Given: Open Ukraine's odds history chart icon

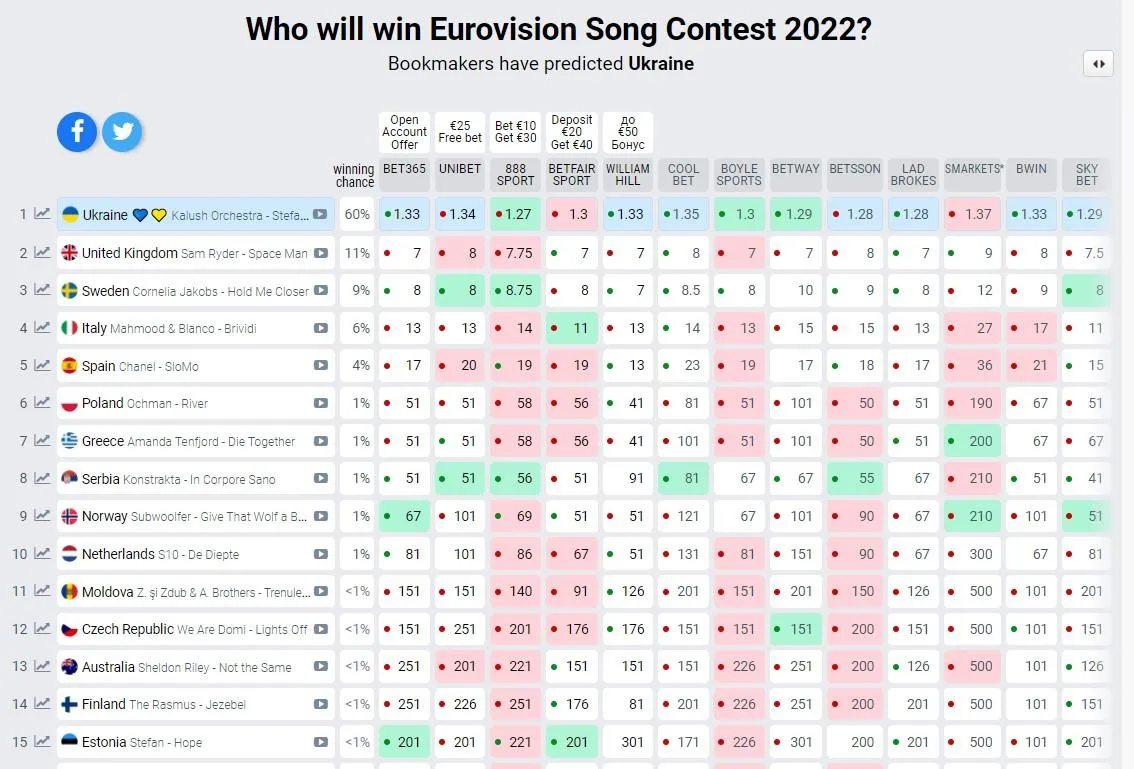Looking at the screenshot, I should [x=42, y=214].
